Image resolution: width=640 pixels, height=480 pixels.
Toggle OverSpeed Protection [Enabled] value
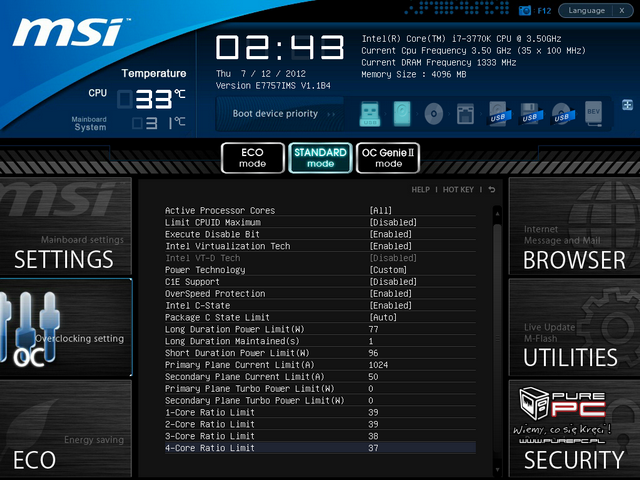[391, 293]
